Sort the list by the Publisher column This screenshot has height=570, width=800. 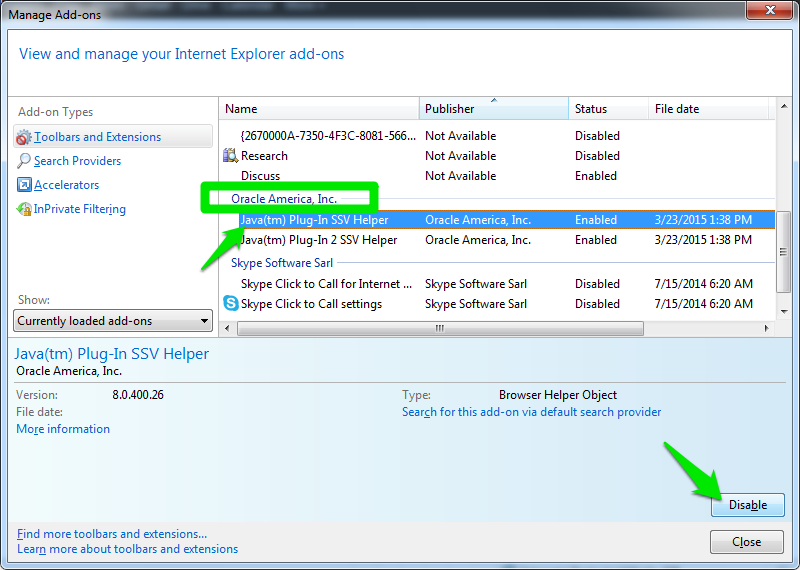(493, 109)
